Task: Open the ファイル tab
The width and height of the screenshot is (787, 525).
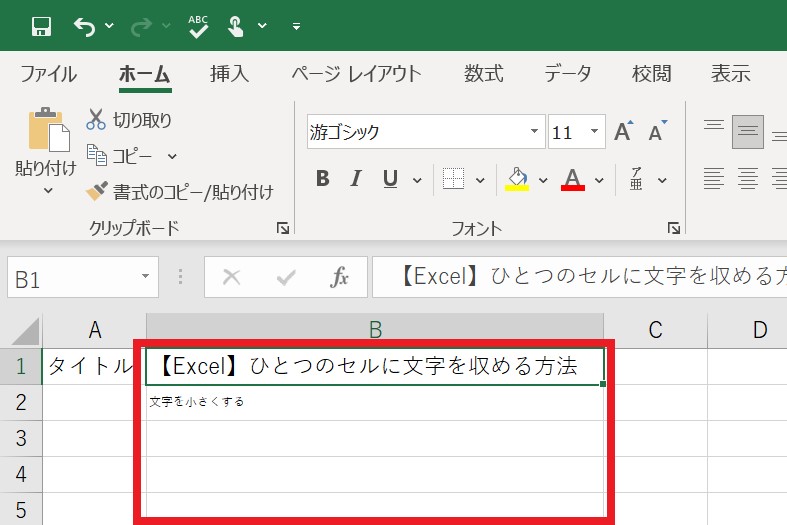Action: point(49,74)
